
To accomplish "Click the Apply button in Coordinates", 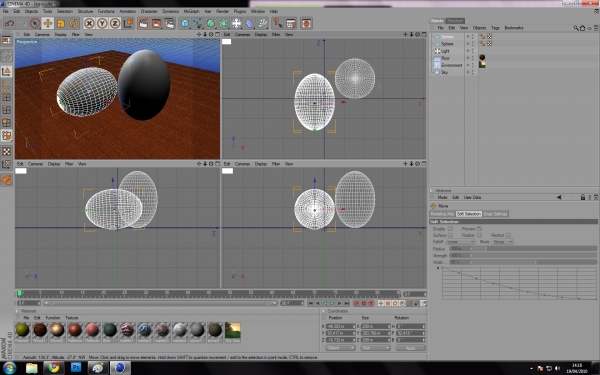I will [411, 348].
